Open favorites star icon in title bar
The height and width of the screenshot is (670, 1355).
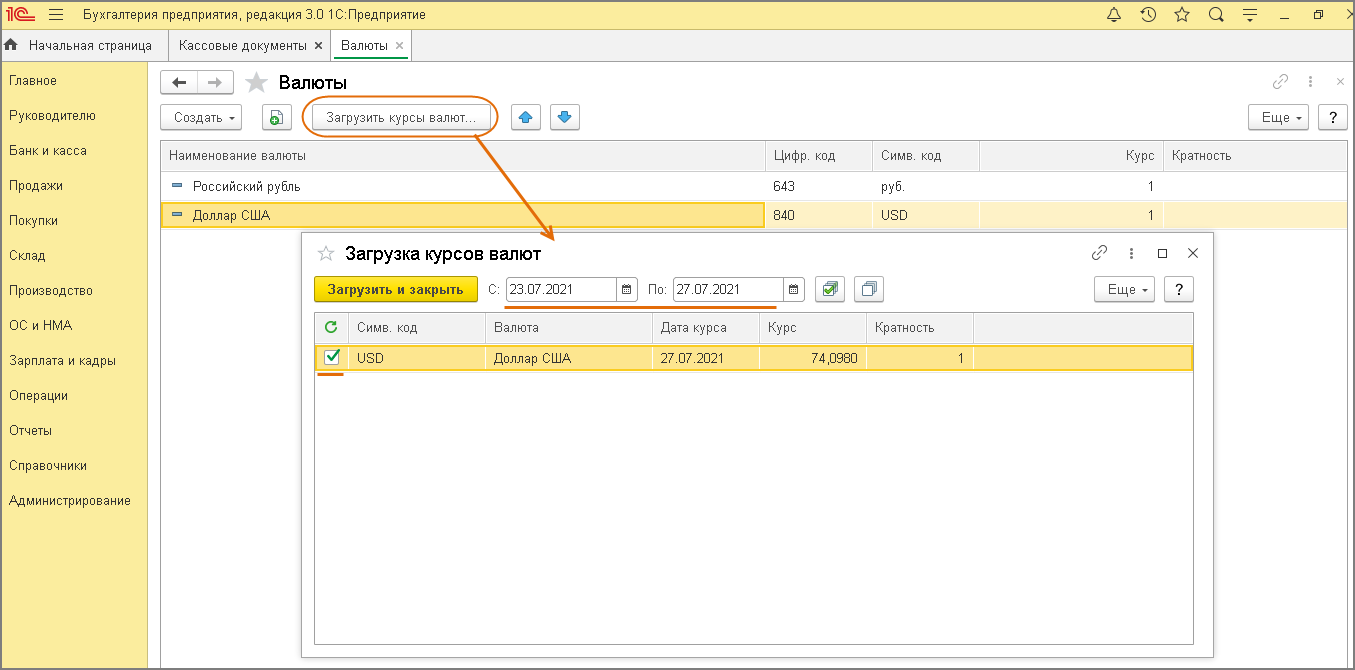[x=1182, y=15]
